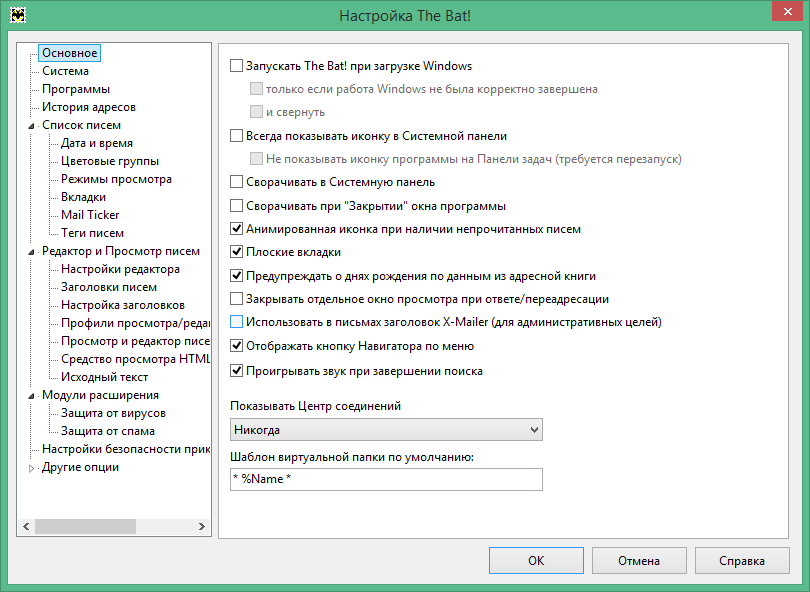Image resolution: width=810 pixels, height=592 pixels.
Task: Collapse the 'Список писем' tree node
Action: (x=32, y=126)
